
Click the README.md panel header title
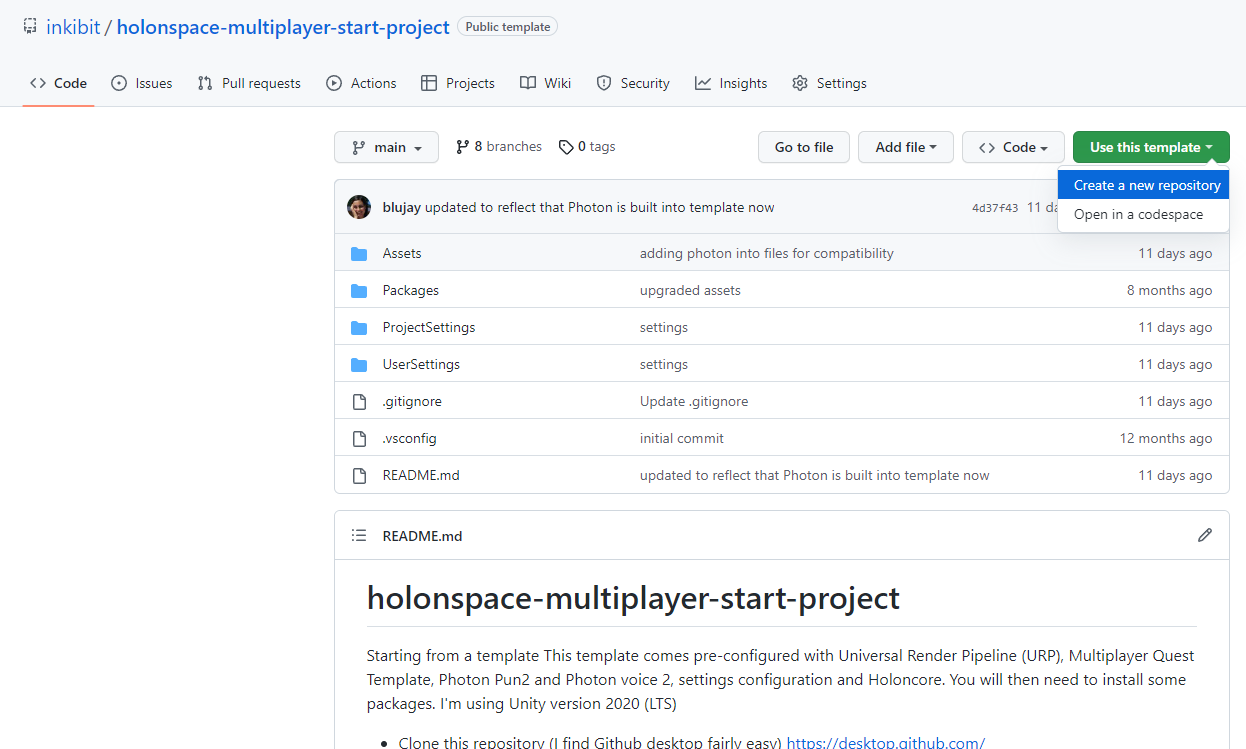point(422,536)
